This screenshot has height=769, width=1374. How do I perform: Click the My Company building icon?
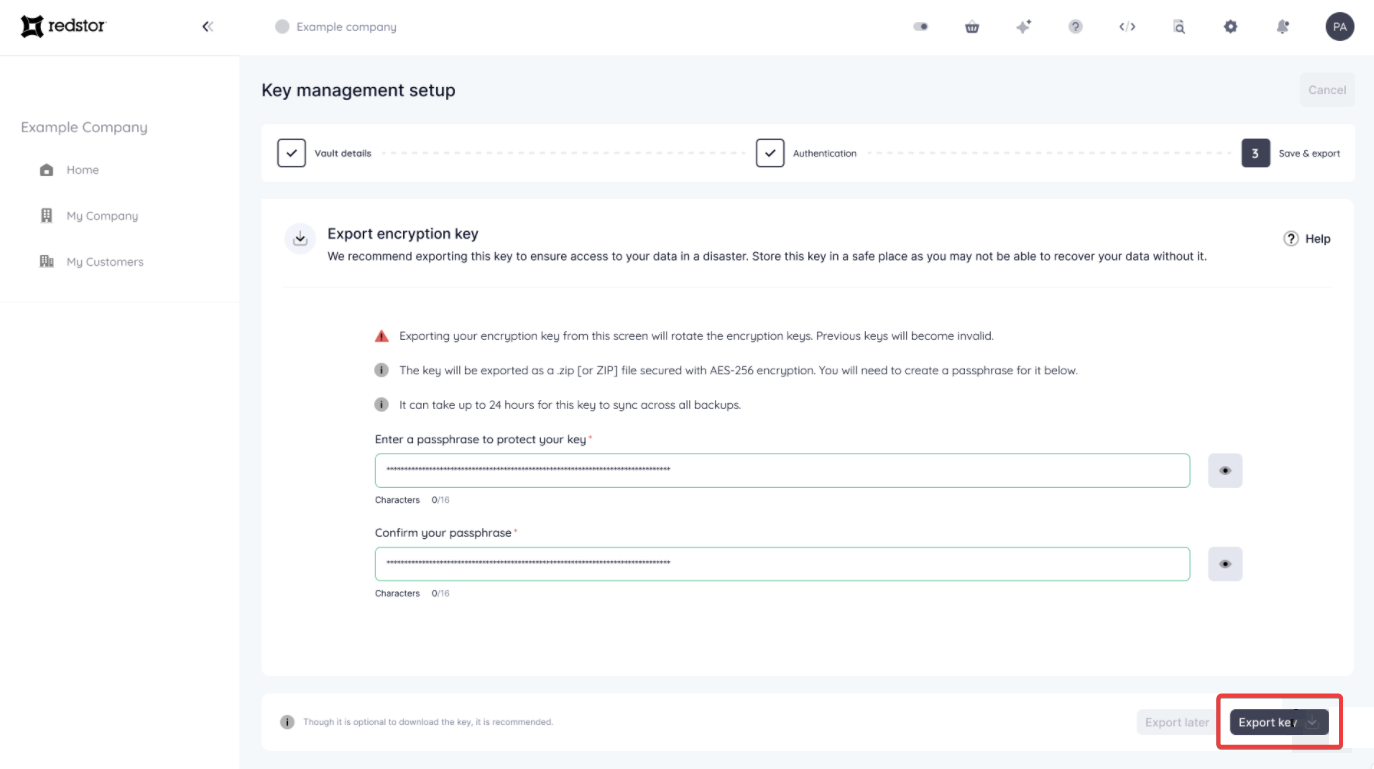click(x=46, y=216)
